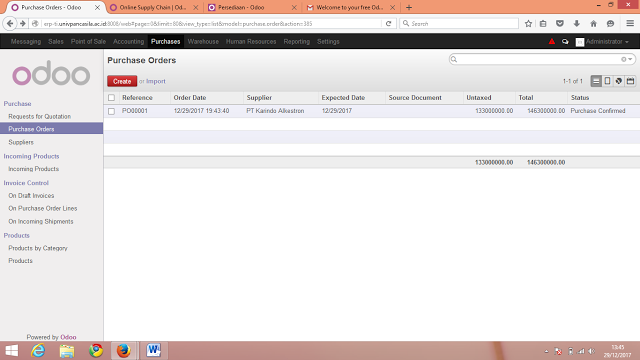Open Products by Category
The image size is (640, 360).
[38, 248]
